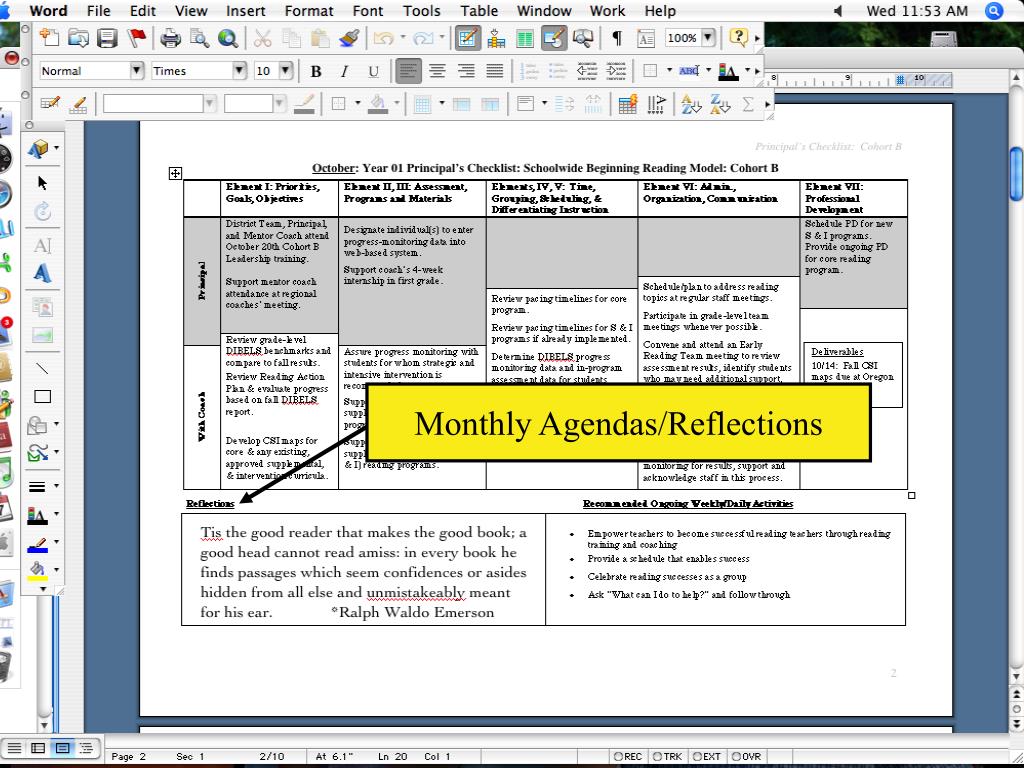Toggle Center text alignment
1024x768 pixels.
pyautogui.click(x=437, y=71)
